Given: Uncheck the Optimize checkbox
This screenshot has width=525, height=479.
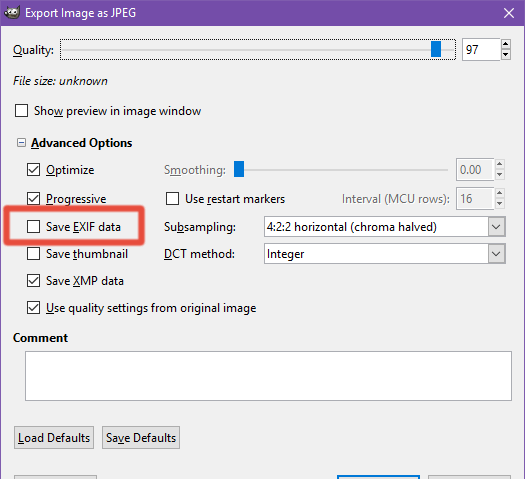Looking at the screenshot, I should coord(33,170).
